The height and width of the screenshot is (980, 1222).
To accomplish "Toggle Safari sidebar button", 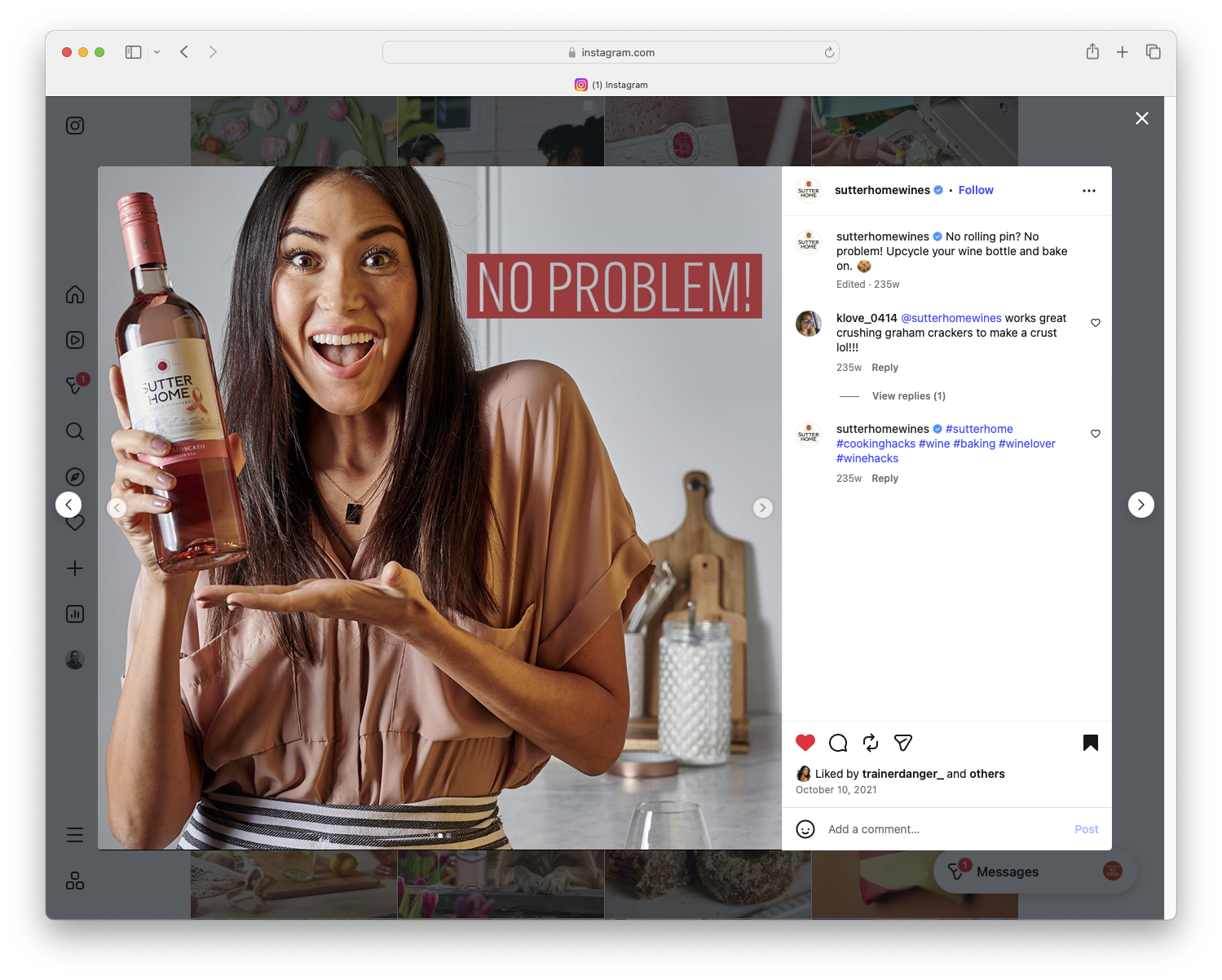I will click(134, 52).
